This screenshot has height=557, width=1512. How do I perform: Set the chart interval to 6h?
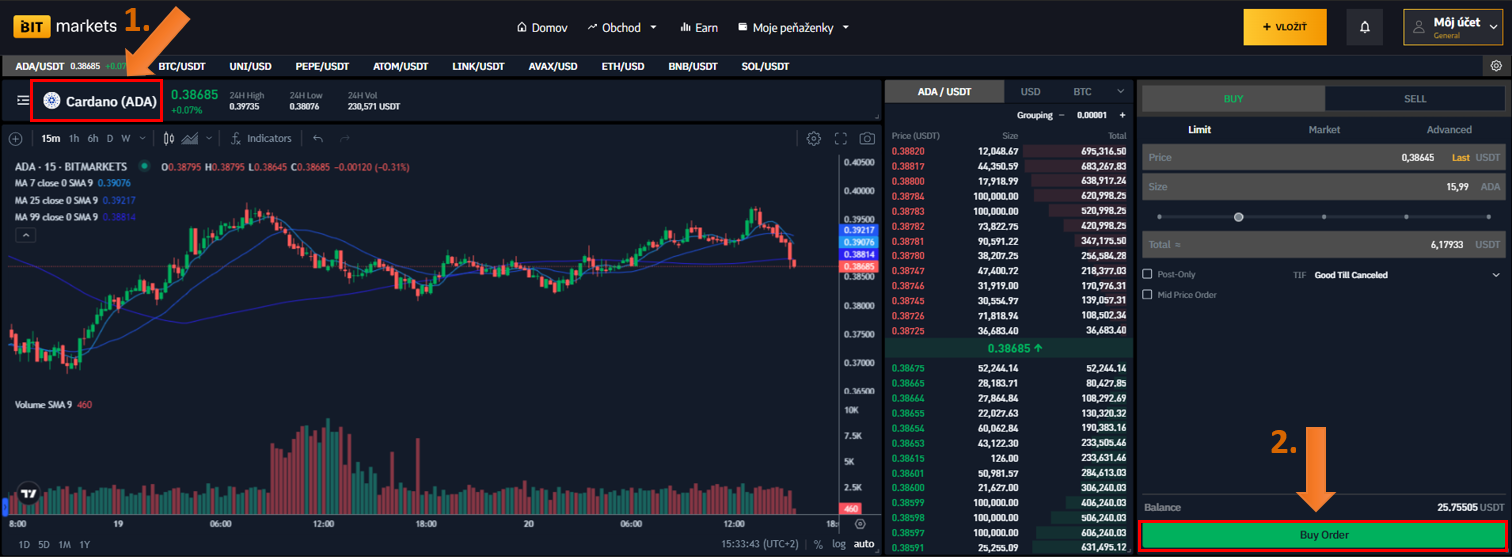click(93, 138)
